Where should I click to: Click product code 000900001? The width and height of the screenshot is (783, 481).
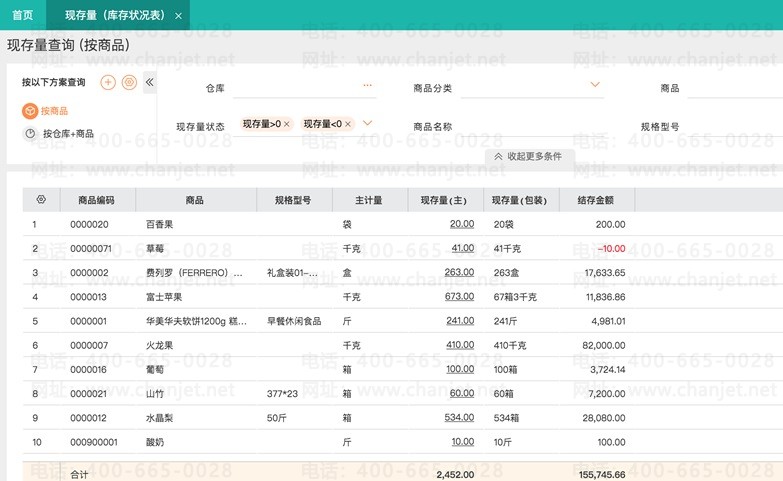94,442
